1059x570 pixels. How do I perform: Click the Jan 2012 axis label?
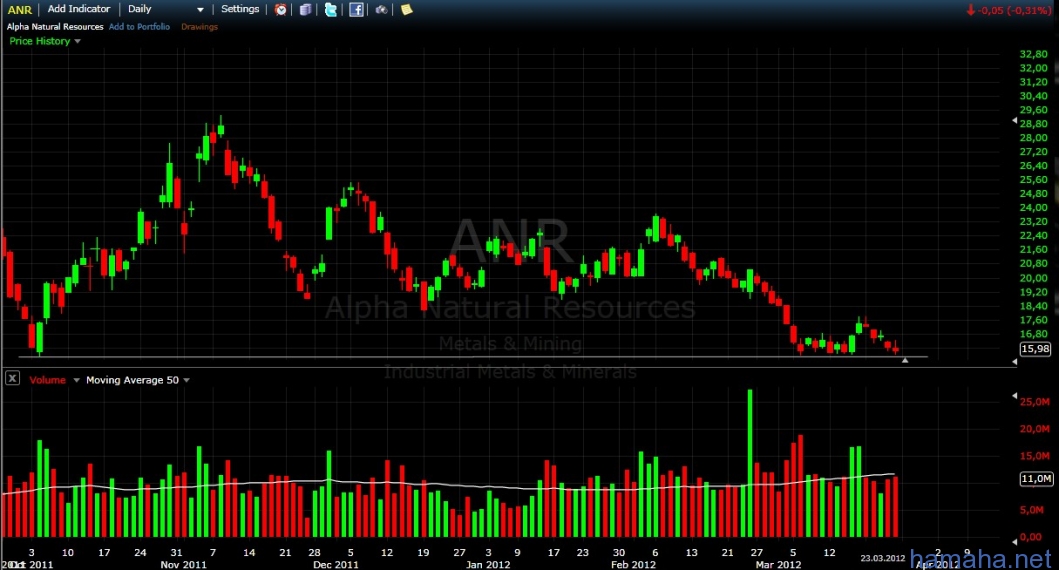[x=488, y=564]
